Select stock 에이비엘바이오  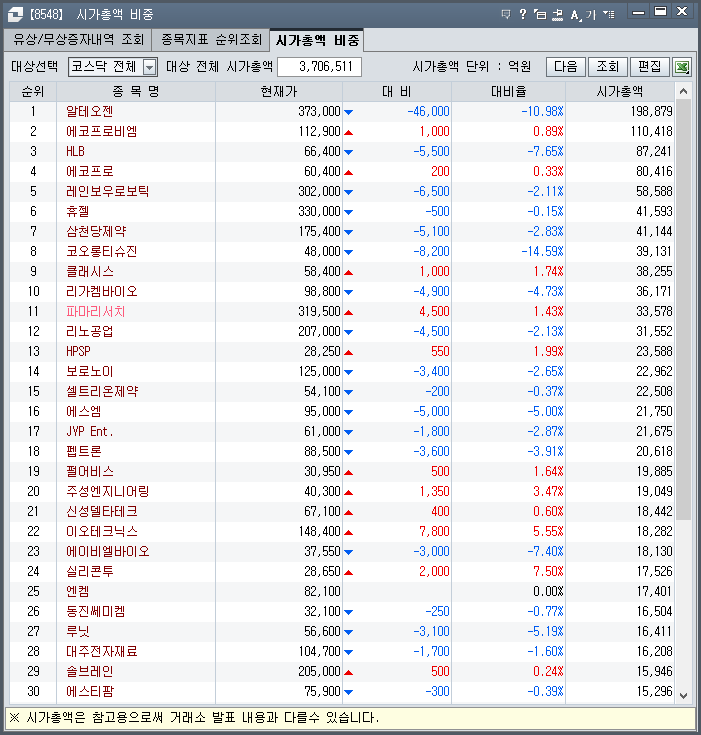pyautogui.click(x=107, y=552)
